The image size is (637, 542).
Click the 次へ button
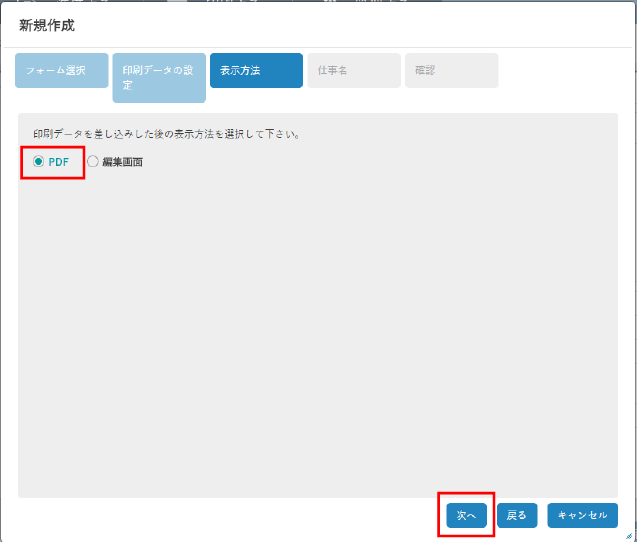466,515
